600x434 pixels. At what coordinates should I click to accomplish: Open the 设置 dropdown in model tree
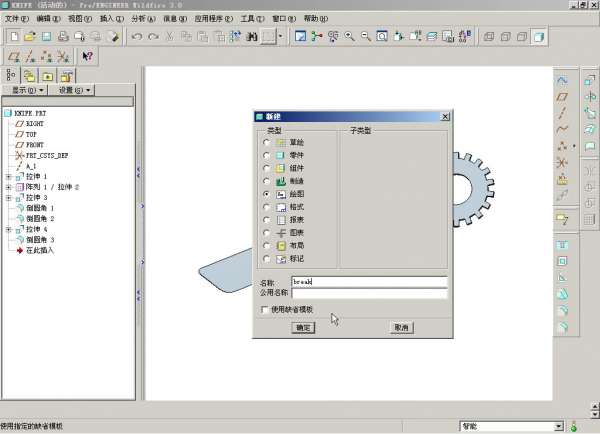[x=72, y=90]
